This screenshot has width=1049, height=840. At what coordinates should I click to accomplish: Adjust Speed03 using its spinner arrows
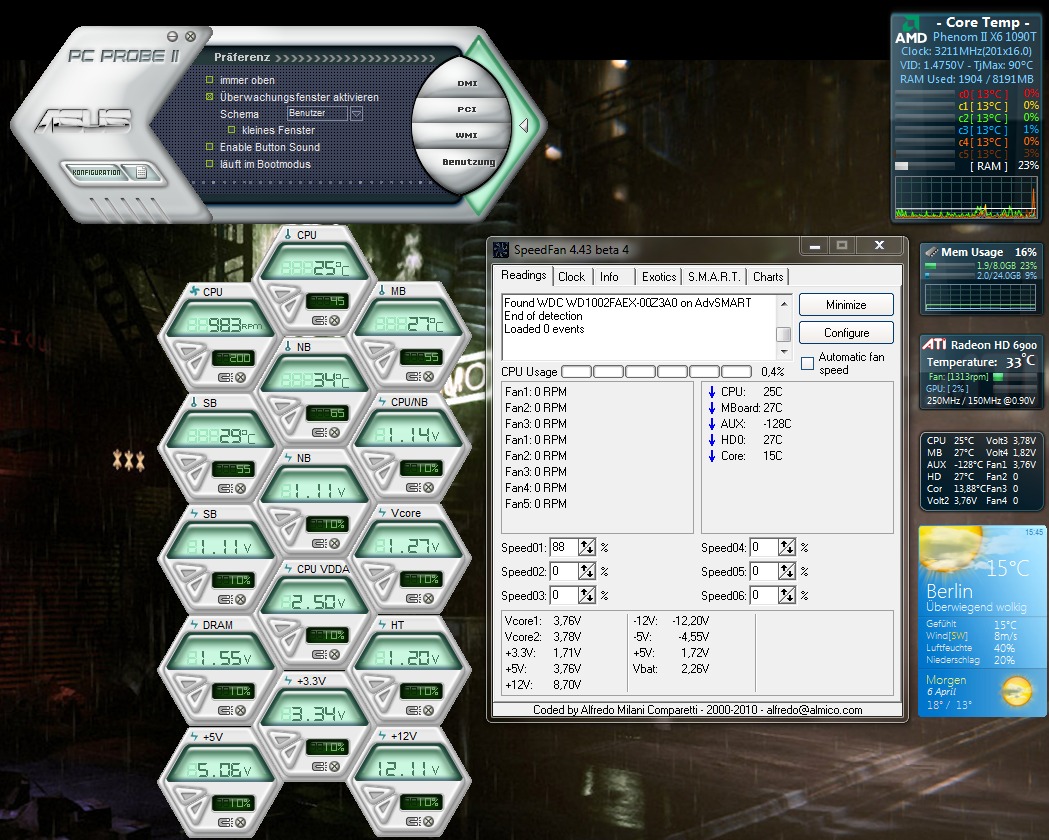(x=587, y=596)
